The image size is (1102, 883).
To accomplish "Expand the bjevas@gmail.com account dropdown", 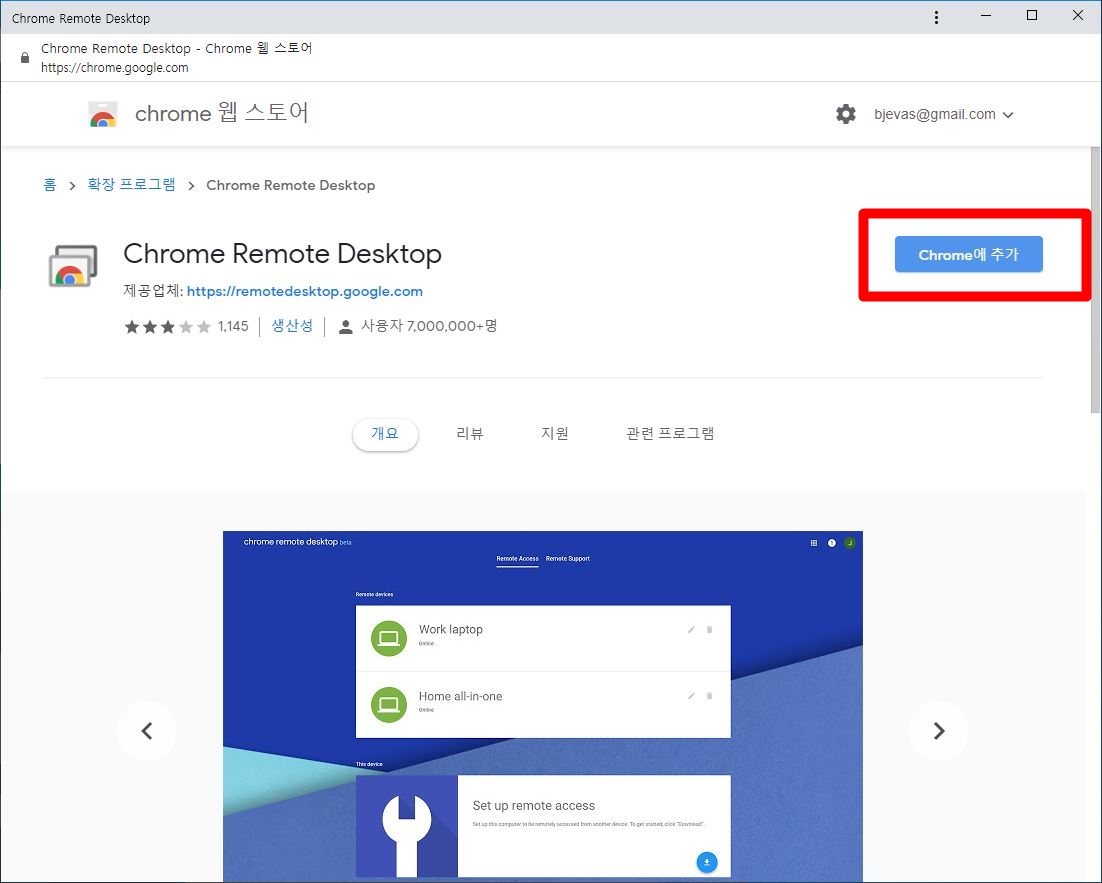I will tap(943, 115).
